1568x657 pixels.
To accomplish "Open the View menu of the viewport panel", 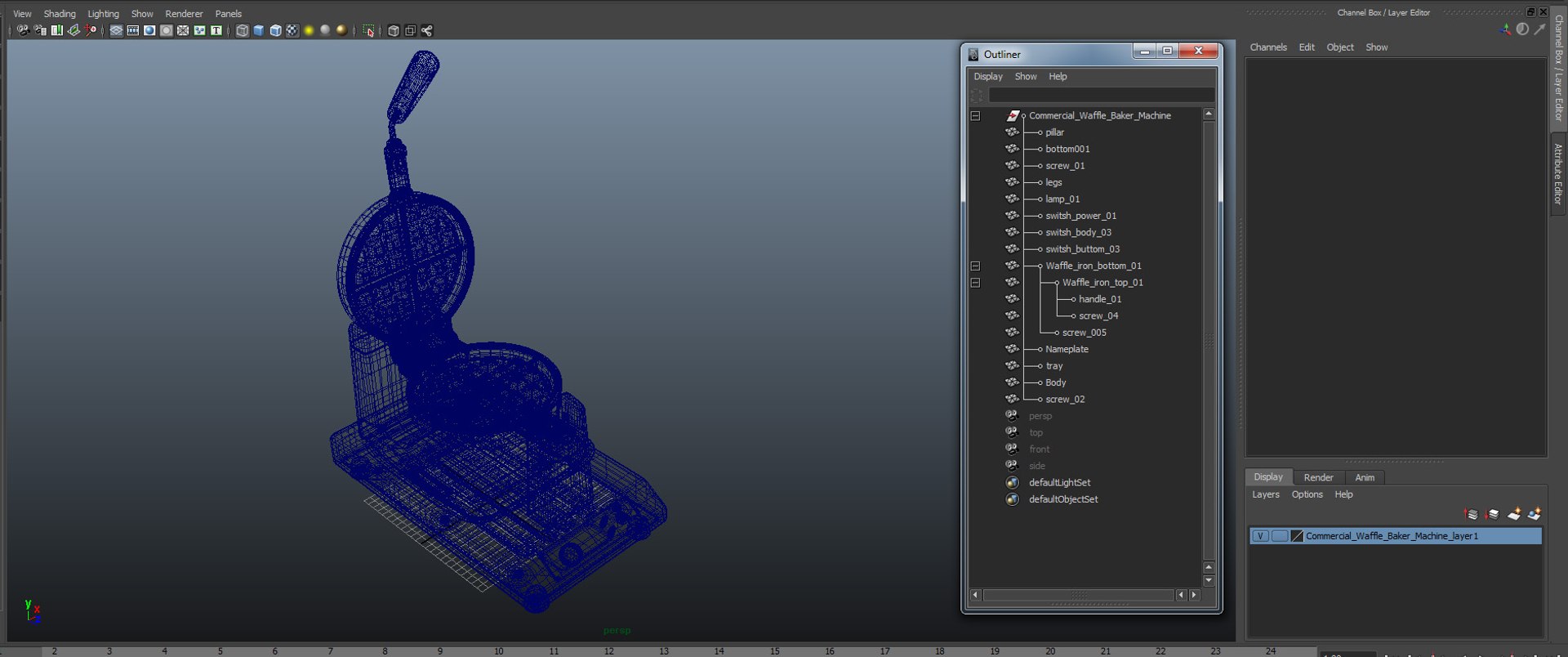I will coord(22,14).
